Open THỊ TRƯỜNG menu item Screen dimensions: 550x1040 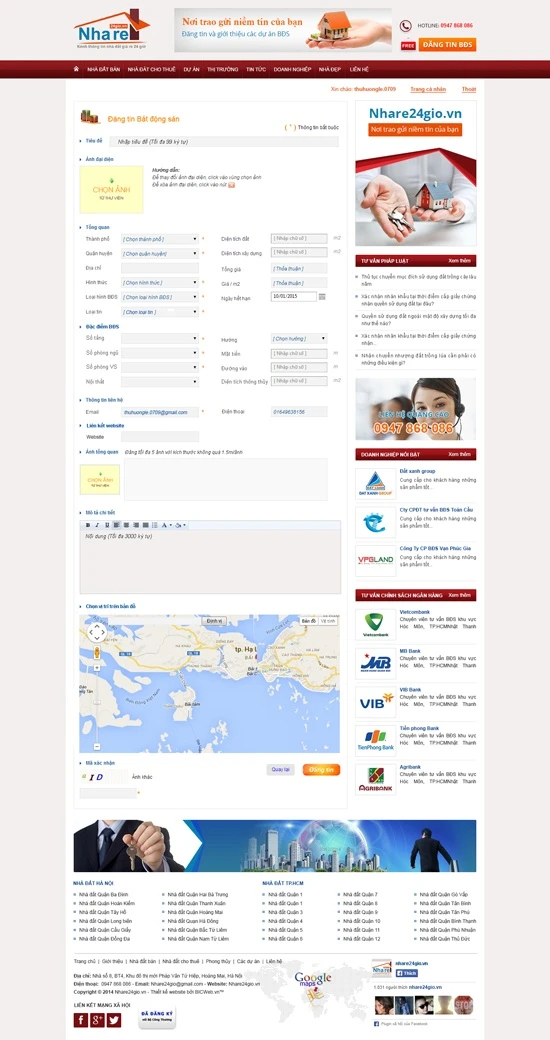coord(223,69)
